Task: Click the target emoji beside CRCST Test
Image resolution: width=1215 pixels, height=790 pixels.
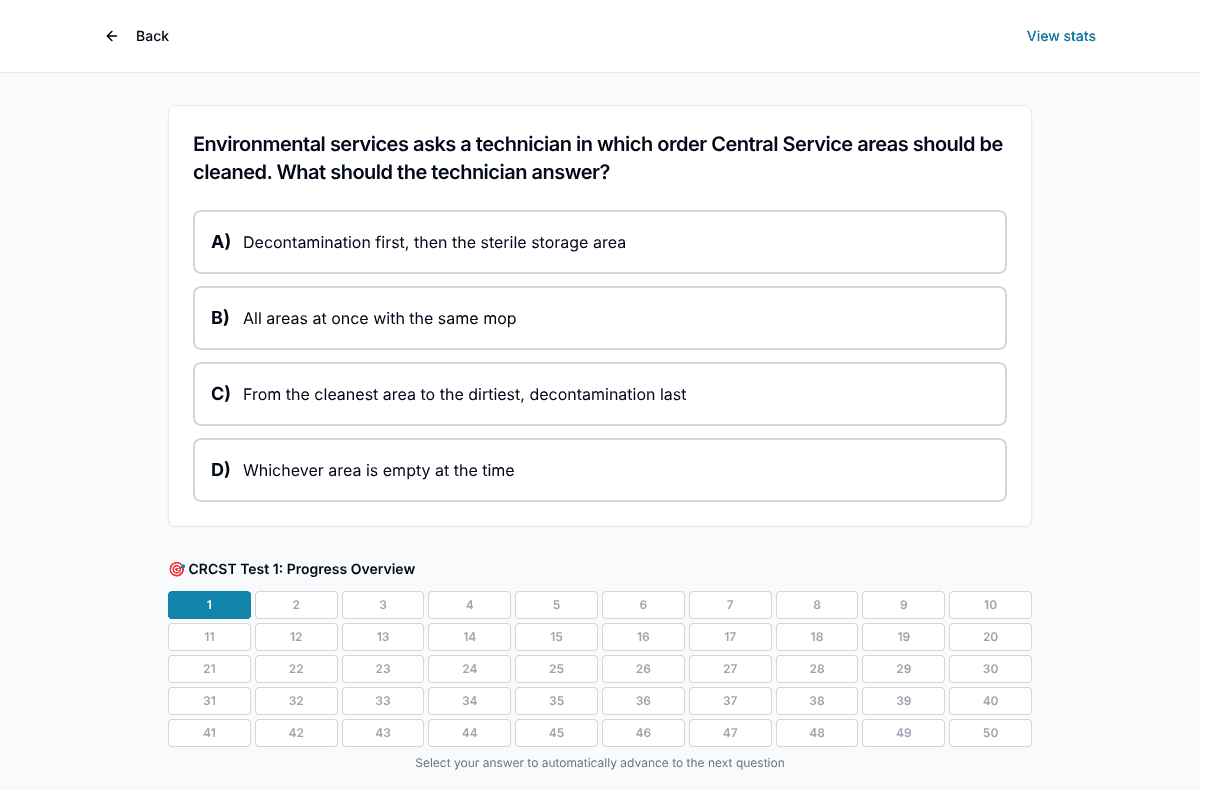Action: tap(177, 569)
